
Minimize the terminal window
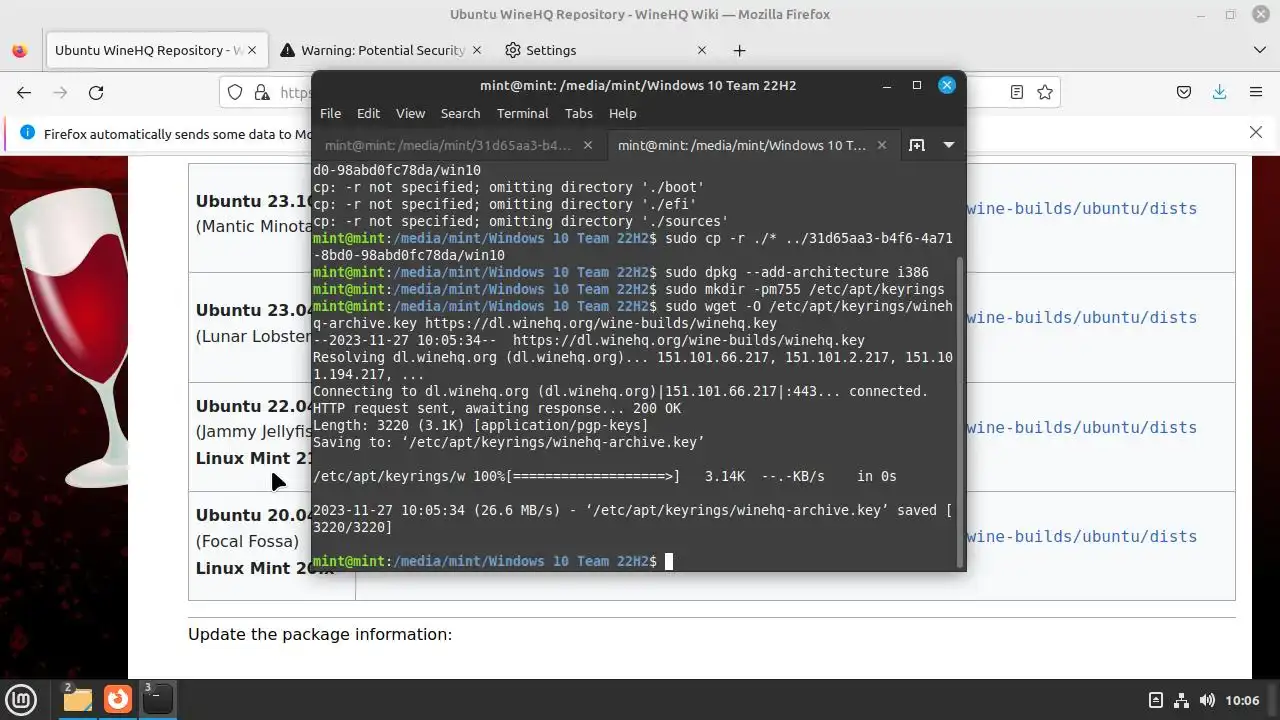(x=887, y=85)
